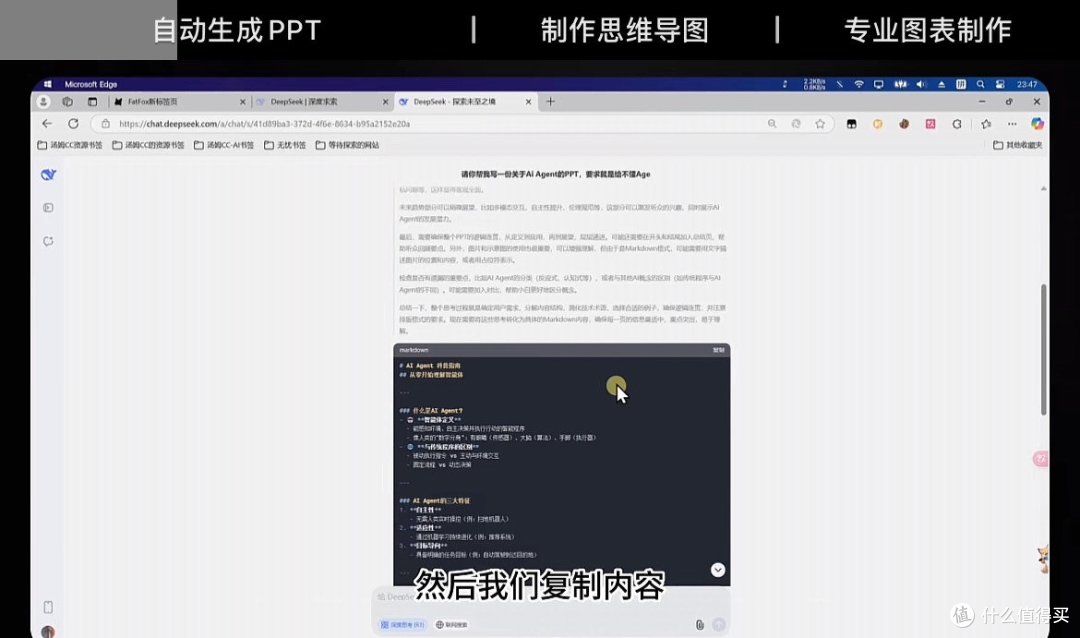Open the volume speaker icon
Image resolution: width=1080 pixels, height=638 pixels.
tap(921, 84)
